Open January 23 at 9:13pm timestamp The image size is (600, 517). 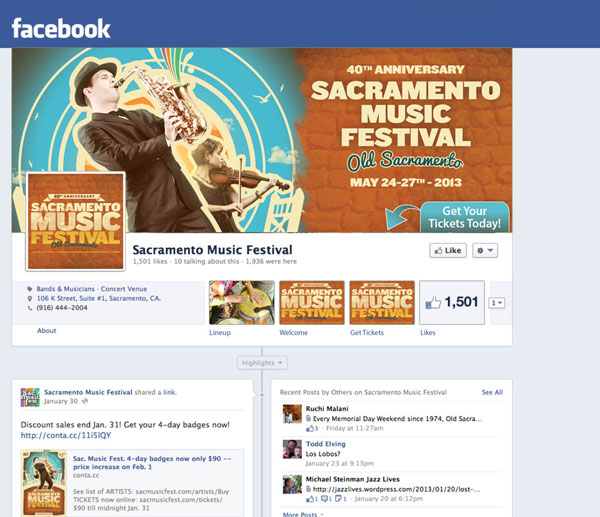[x=340, y=463]
